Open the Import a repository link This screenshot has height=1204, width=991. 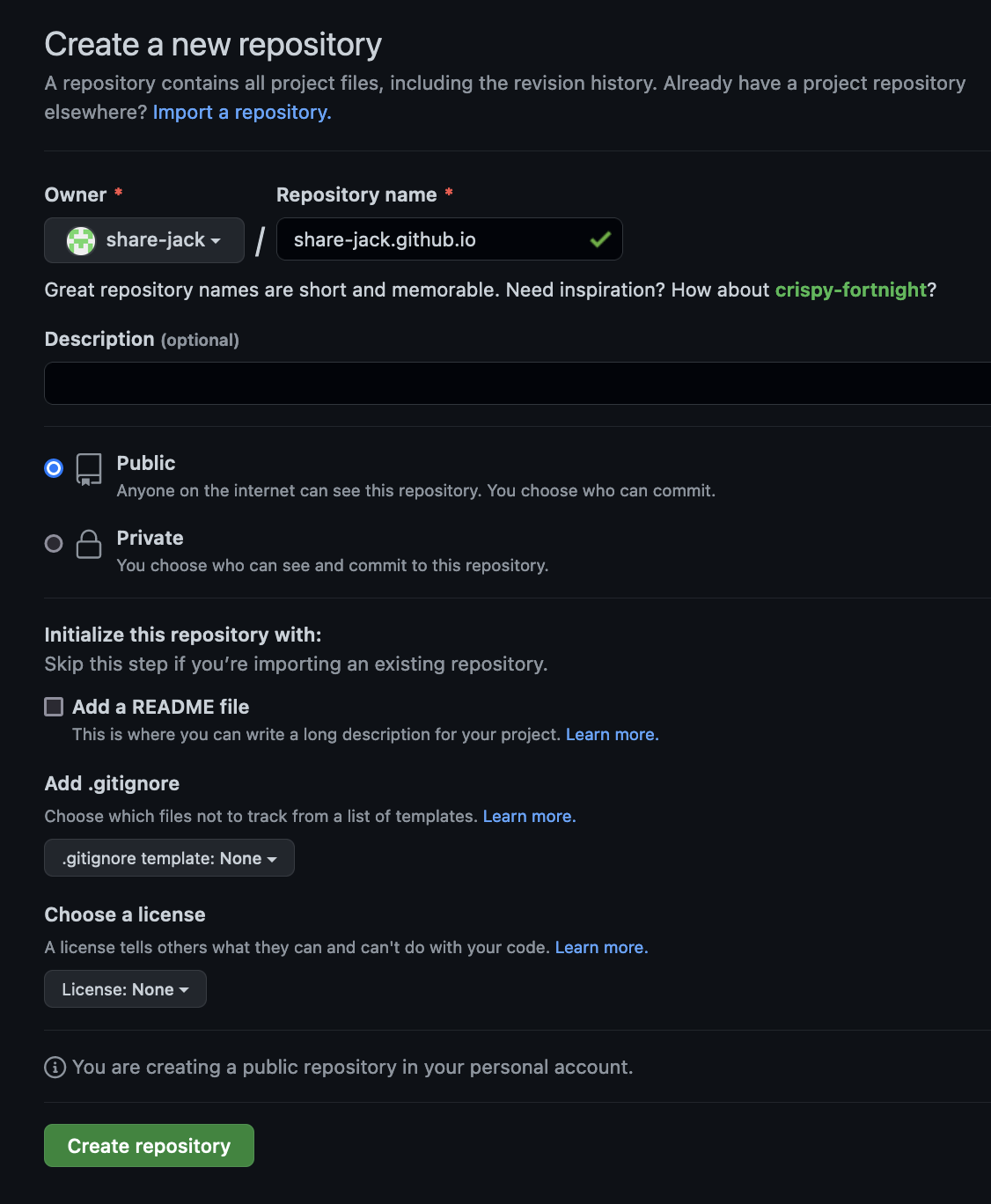[242, 113]
